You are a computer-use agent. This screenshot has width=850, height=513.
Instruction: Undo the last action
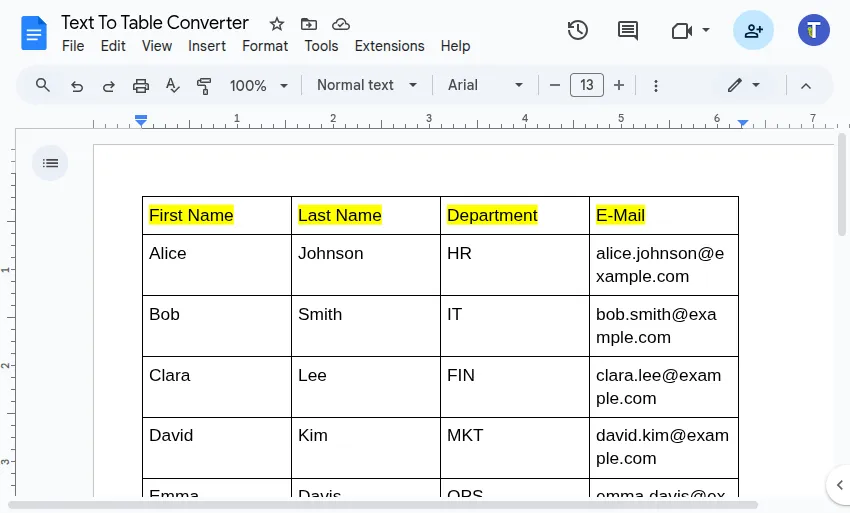click(77, 86)
